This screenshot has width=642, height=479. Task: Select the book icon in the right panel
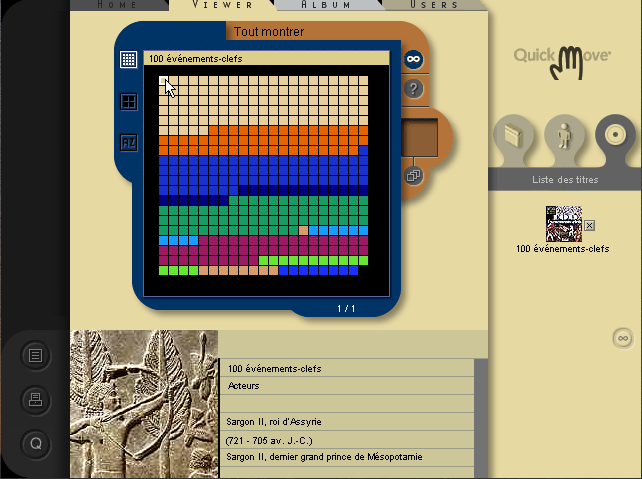514,135
